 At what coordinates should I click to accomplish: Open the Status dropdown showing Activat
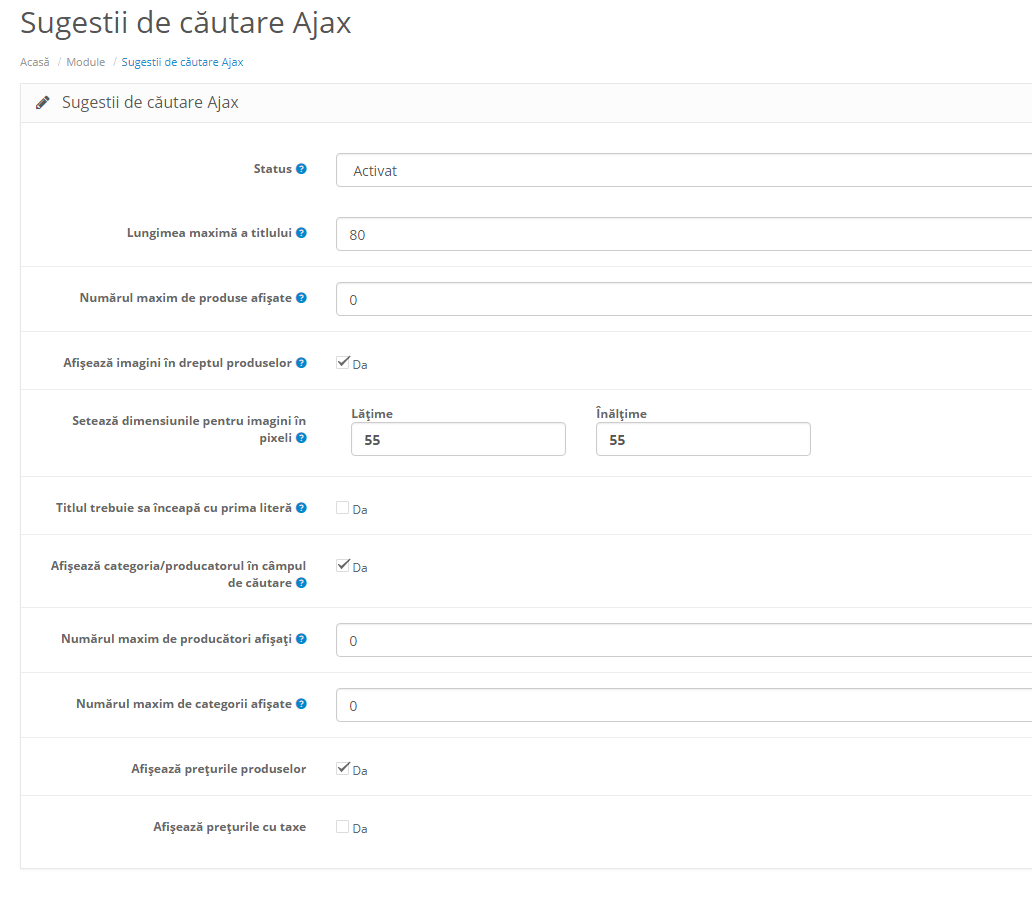[600, 170]
